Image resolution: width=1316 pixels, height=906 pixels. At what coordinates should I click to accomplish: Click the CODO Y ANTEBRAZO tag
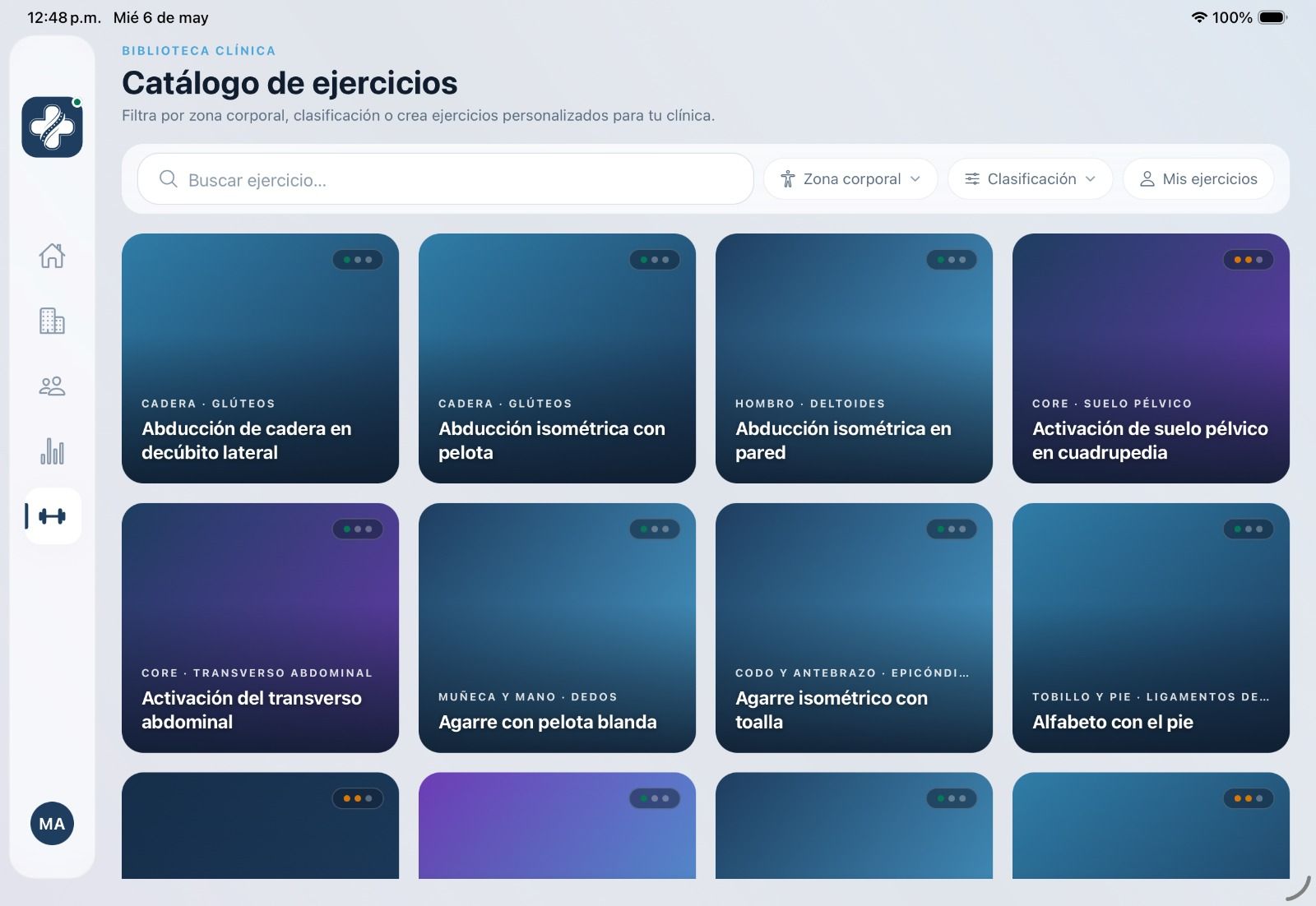(x=852, y=673)
